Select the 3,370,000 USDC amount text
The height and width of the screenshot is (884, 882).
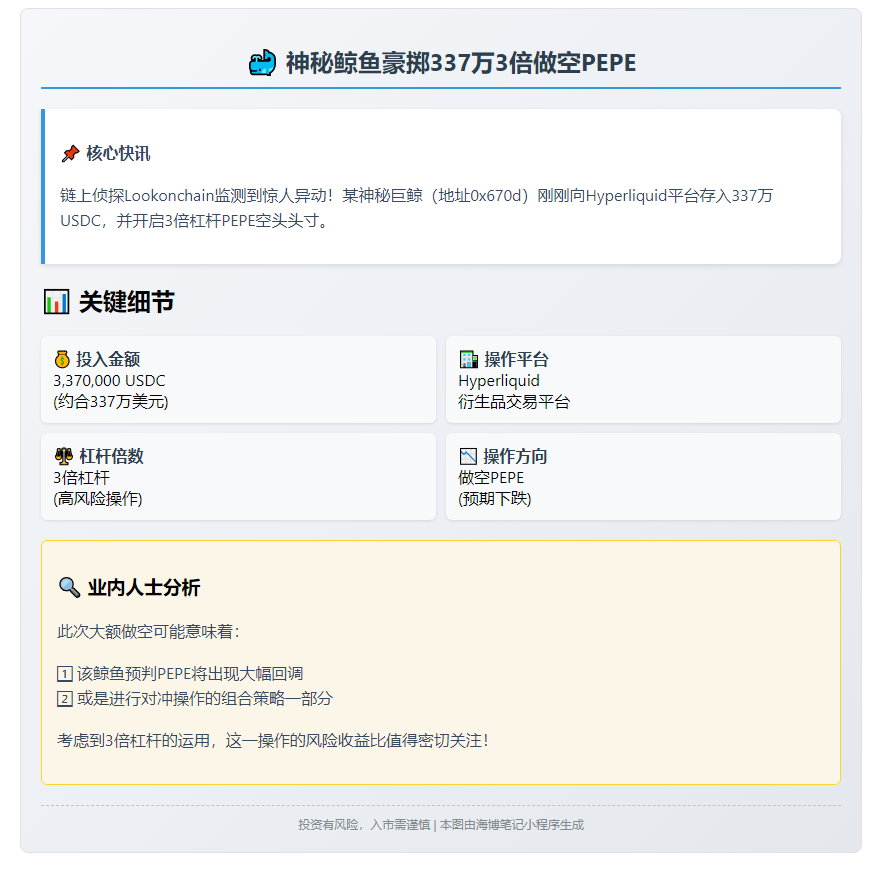point(109,381)
